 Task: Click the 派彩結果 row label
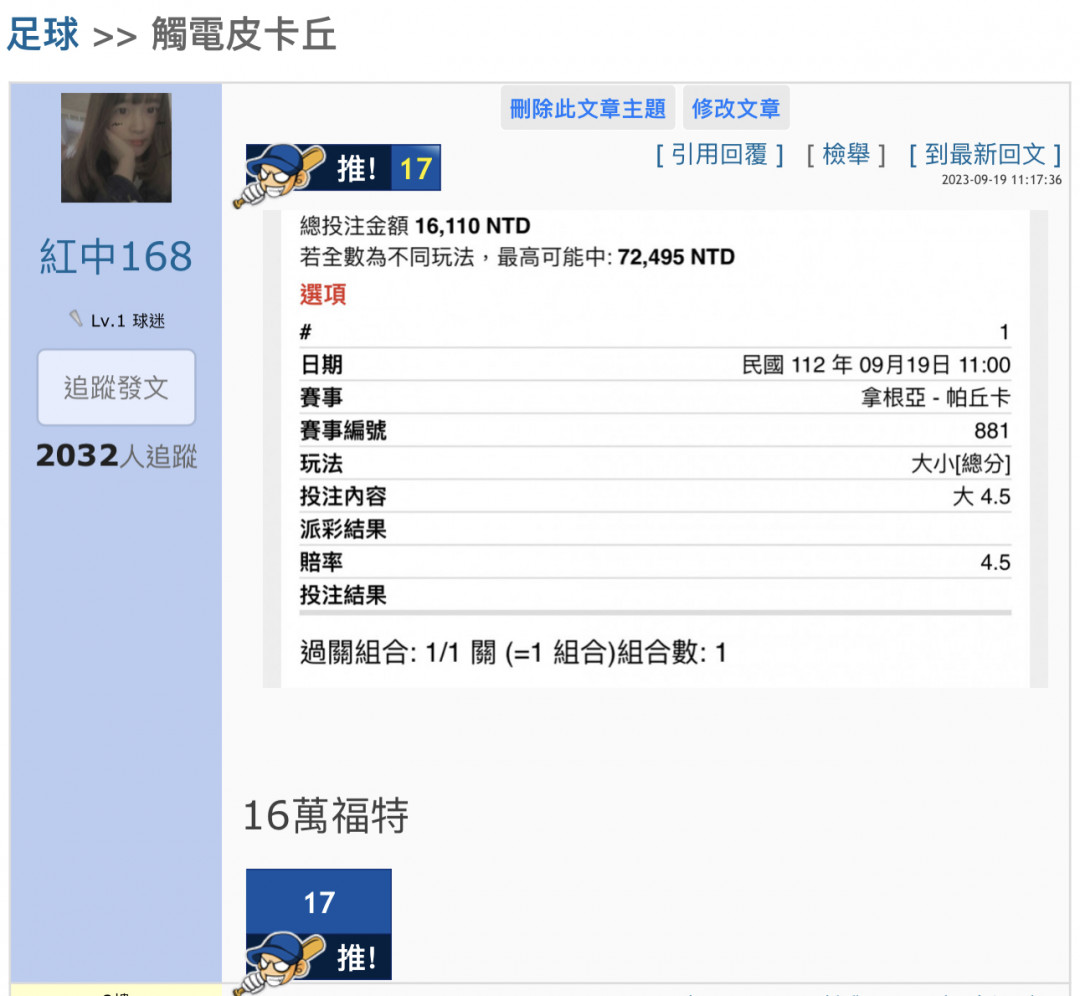point(343,530)
